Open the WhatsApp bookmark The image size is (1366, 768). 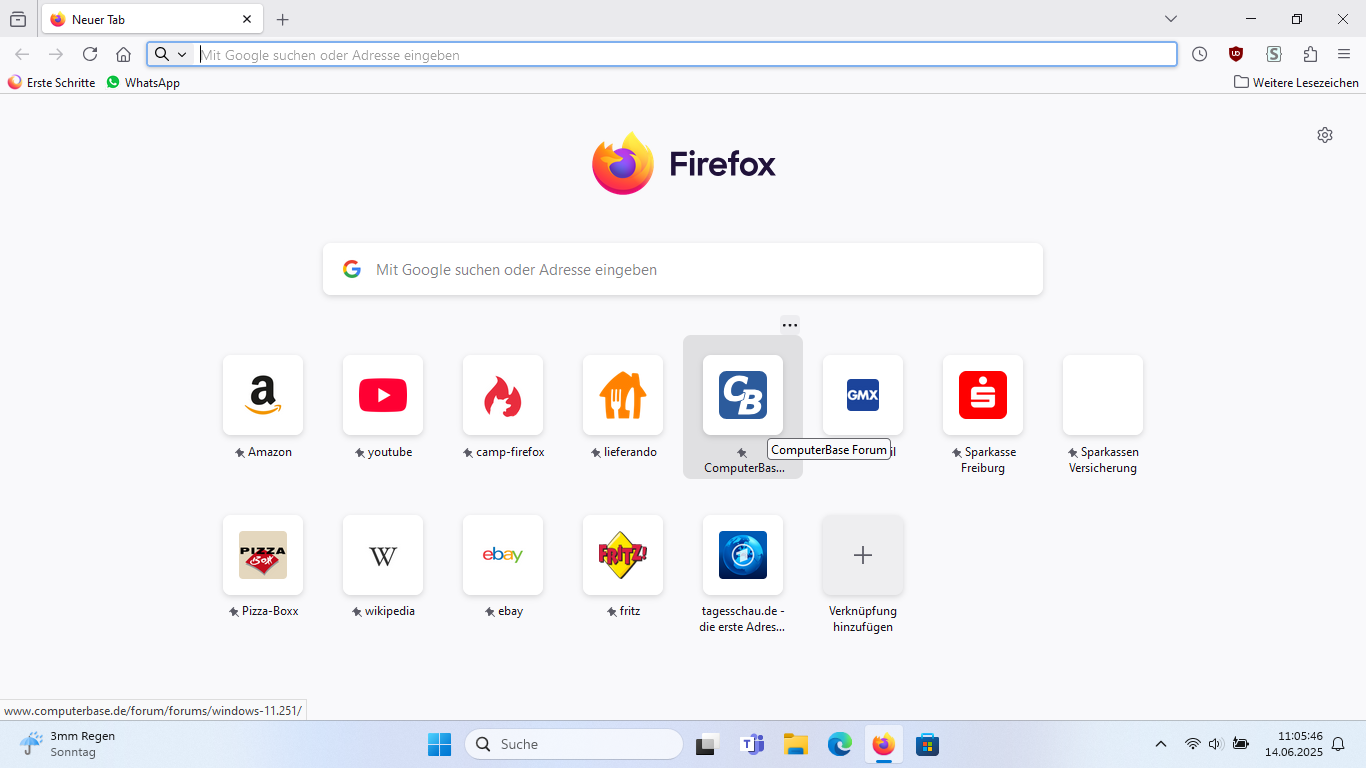tap(143, 83)
